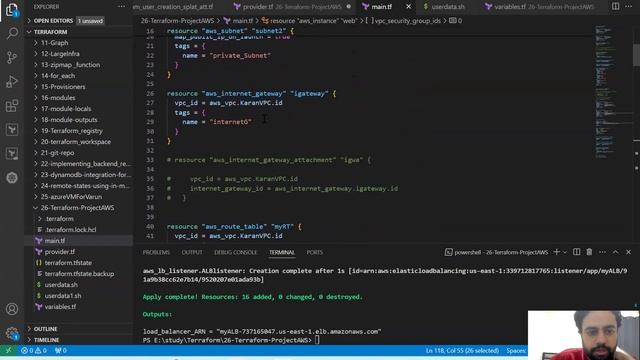Open terraform.tfstate.backup file
Image resolution: width=640 pixels, height=360 pixels.
point(79,274)
